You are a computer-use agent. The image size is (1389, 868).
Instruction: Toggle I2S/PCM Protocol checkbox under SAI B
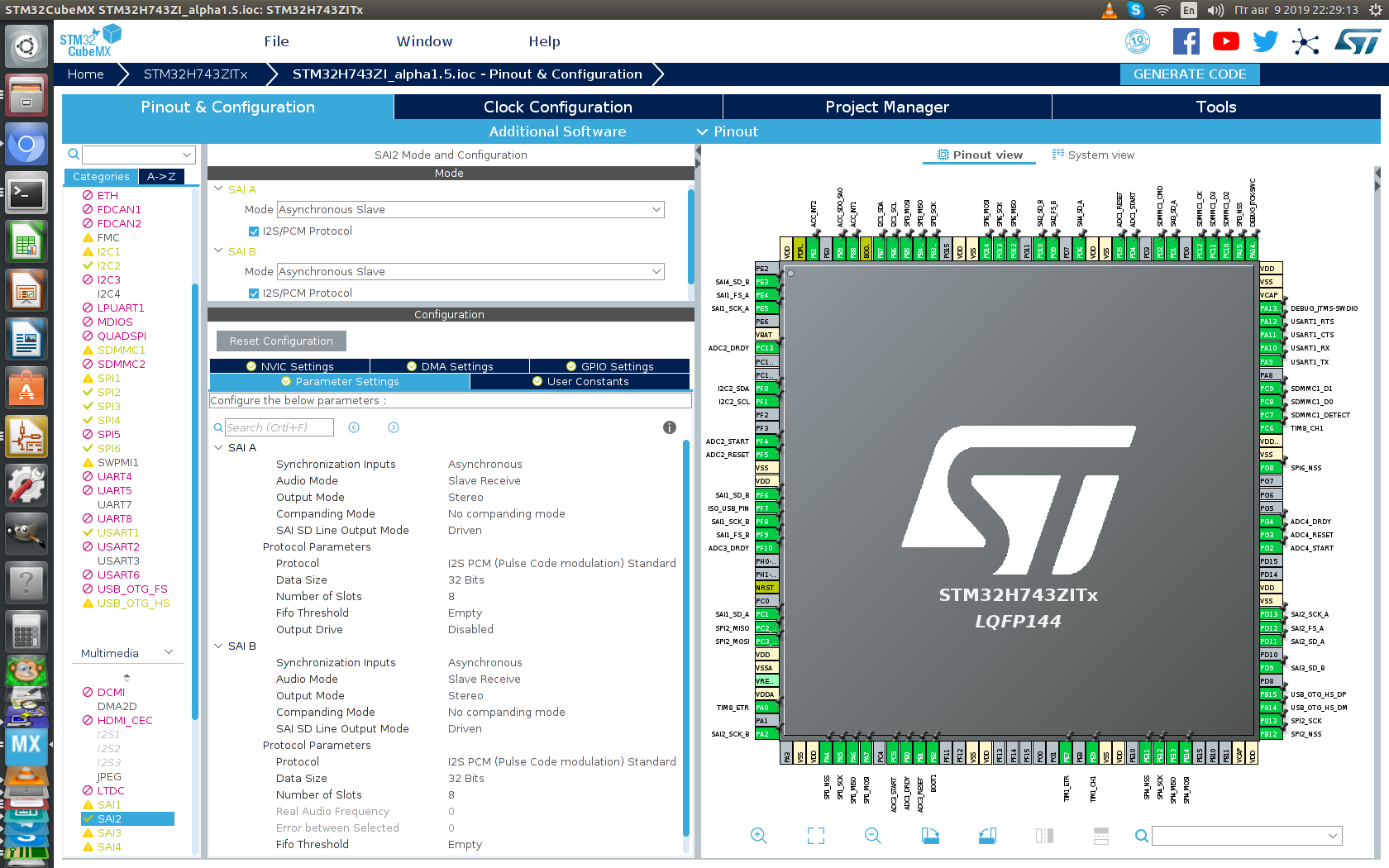[x=254, y=293]
